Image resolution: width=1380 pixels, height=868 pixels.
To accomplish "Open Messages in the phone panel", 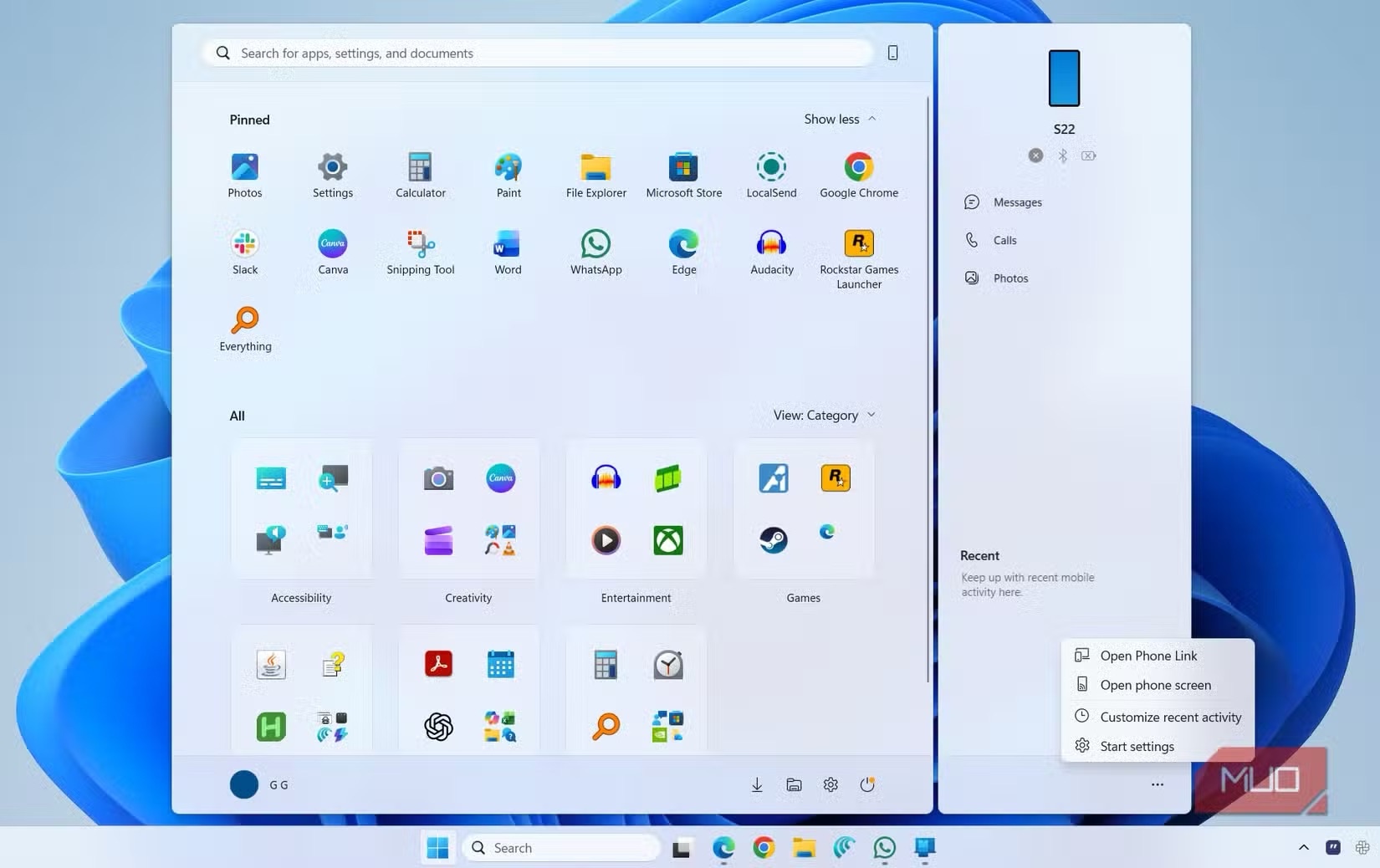I will point(1015,202).
